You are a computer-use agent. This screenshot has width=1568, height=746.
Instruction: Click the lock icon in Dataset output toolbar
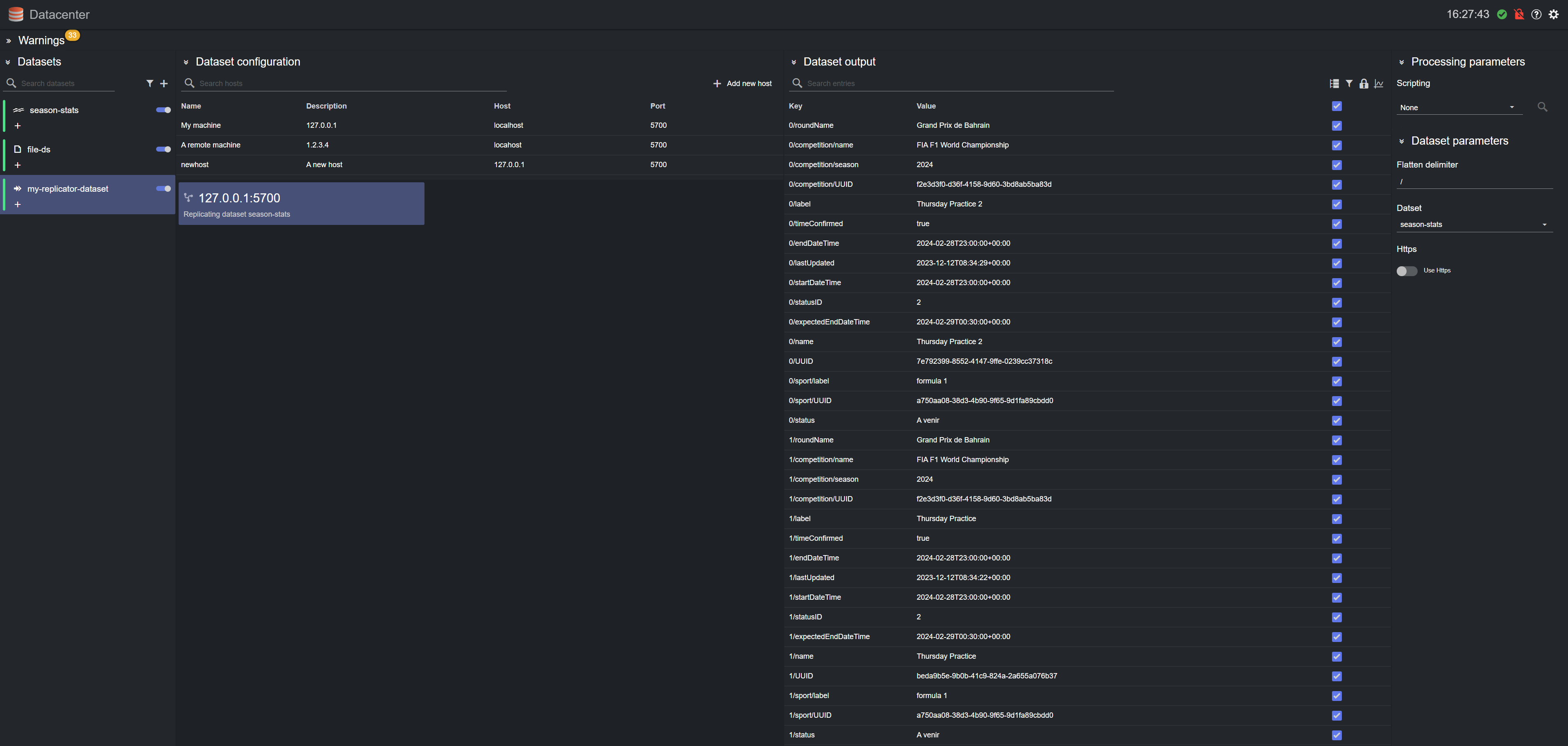tap(1364, 83)
